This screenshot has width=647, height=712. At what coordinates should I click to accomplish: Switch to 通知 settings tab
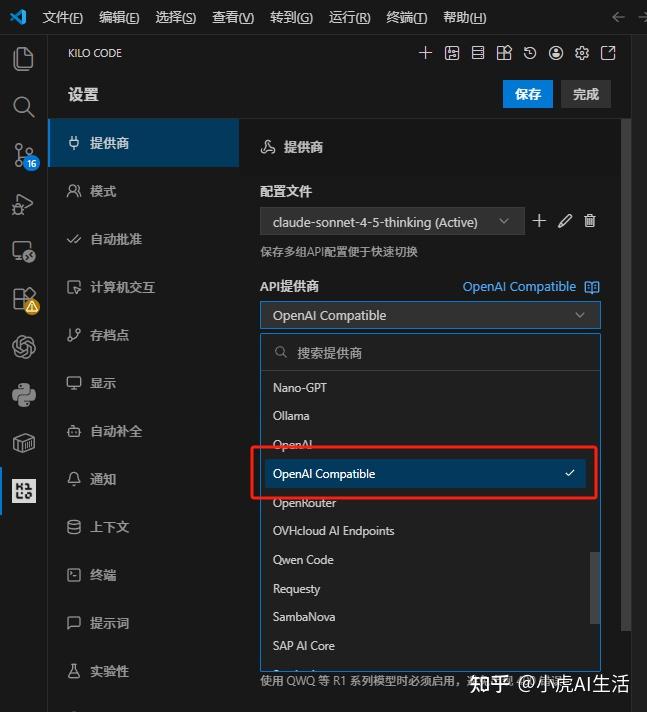tap(143, 479)
